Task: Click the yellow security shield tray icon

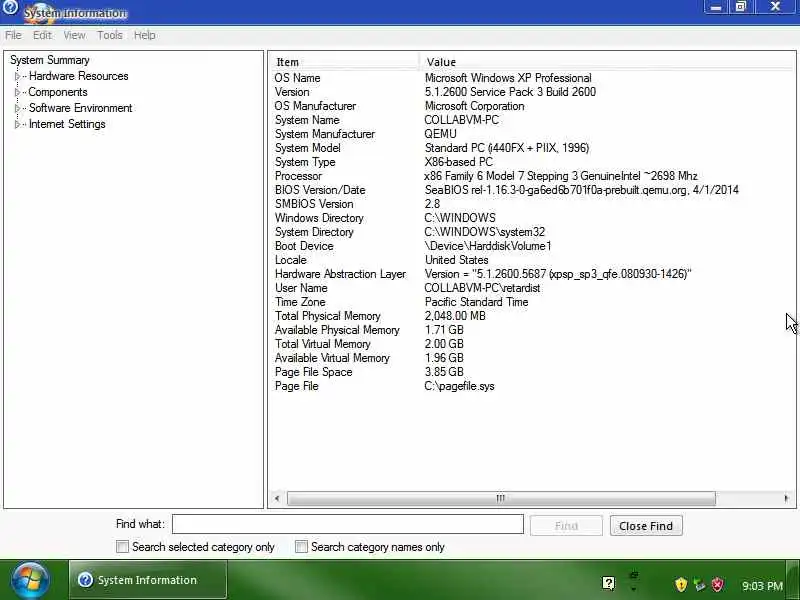Action: tap(681, 584)
